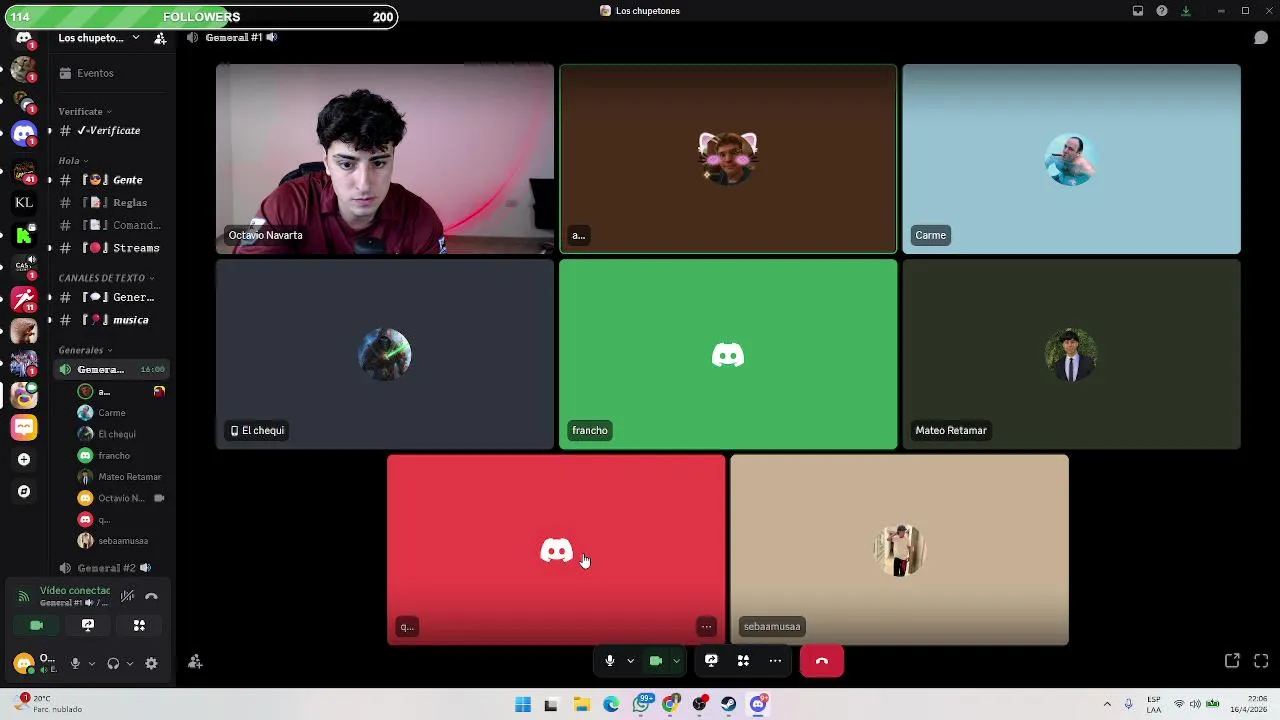Open microphone options arrow in user panel
This screenshot has width=1280, height=720.
tap(91, 663)
